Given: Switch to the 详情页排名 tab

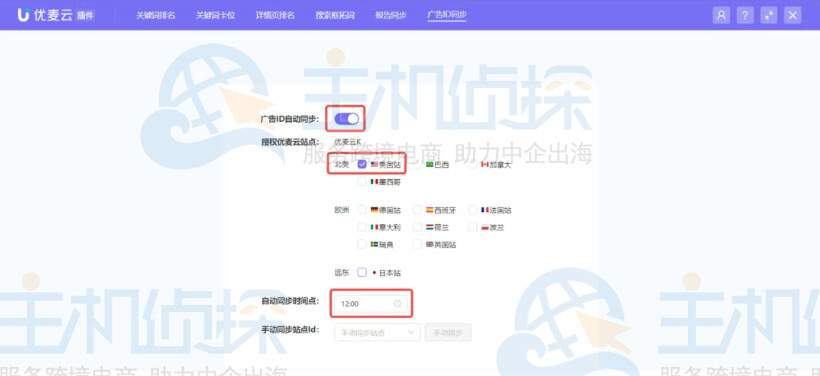Looking at the screenshot, I should click(275, 15).
